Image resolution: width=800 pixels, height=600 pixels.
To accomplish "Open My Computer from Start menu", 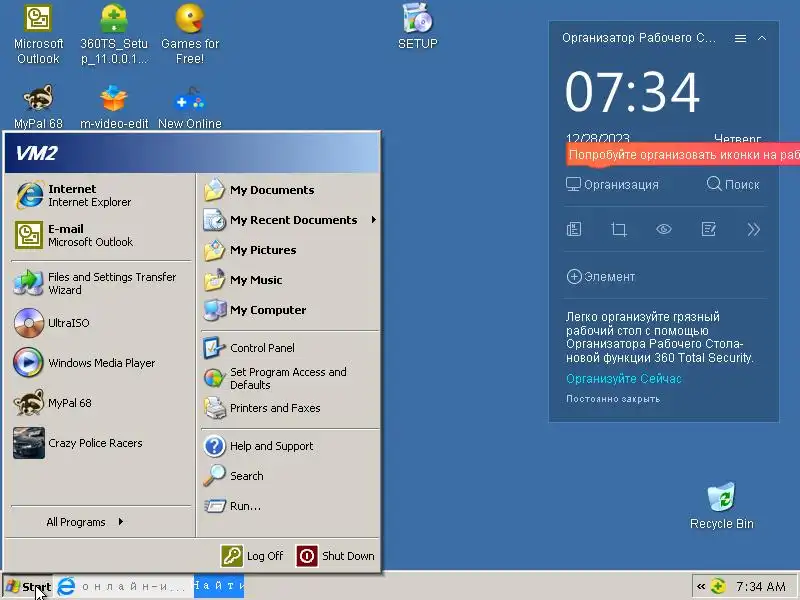I will pos(290,310).
